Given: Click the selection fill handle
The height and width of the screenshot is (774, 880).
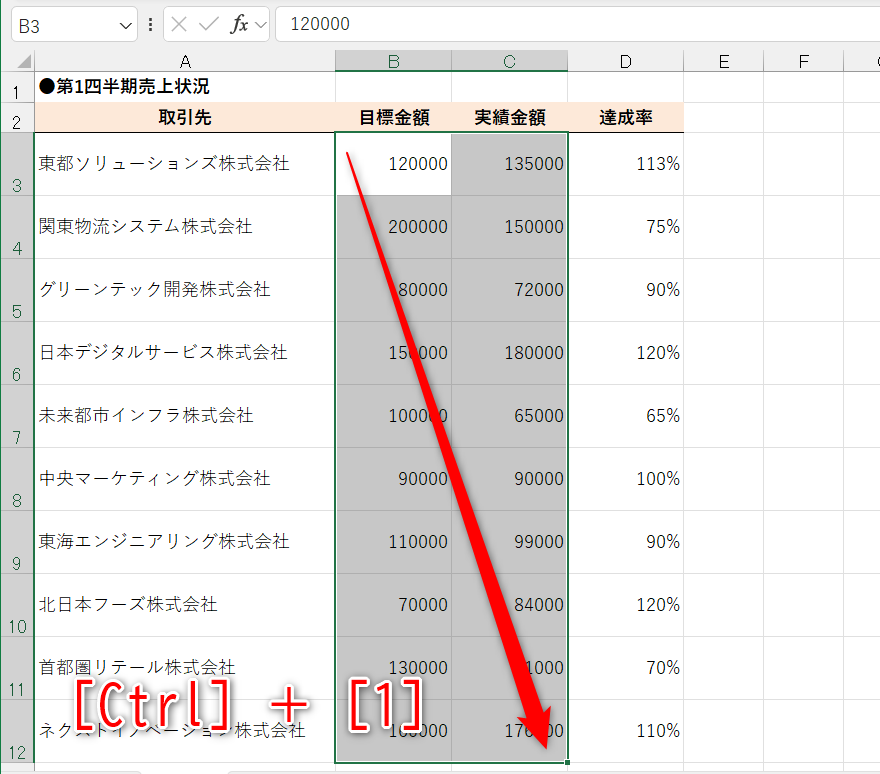Looking at the screenshot, I should tap(567, 762).
